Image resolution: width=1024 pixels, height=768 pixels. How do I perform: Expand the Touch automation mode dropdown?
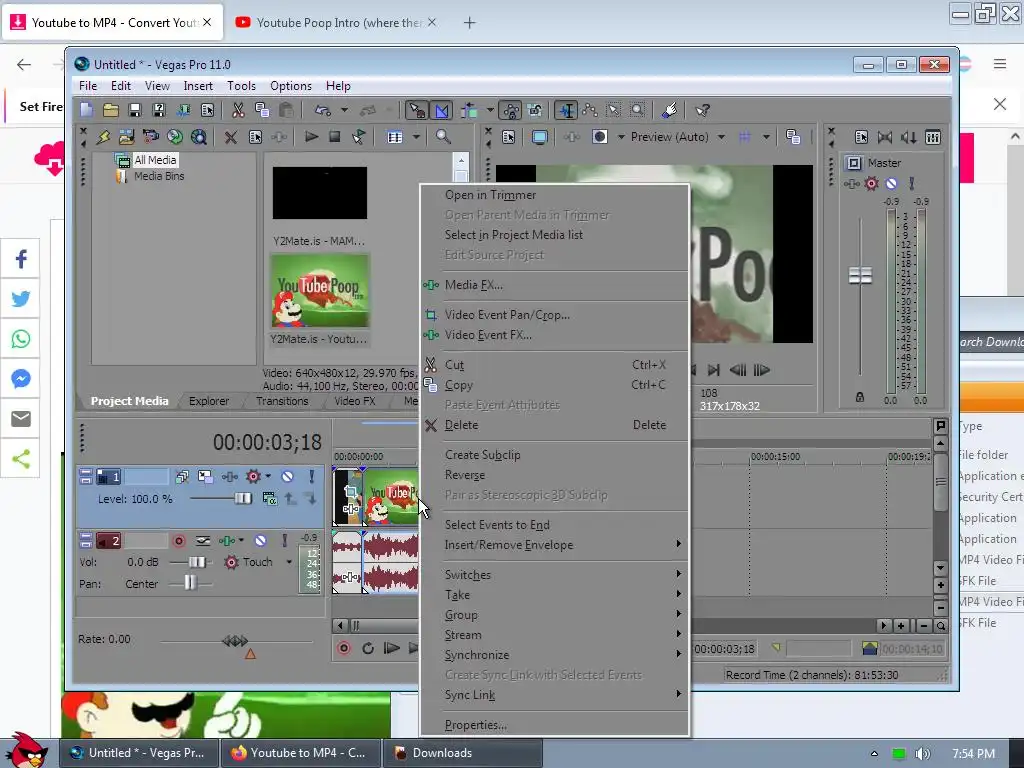[x=289, y=562]
